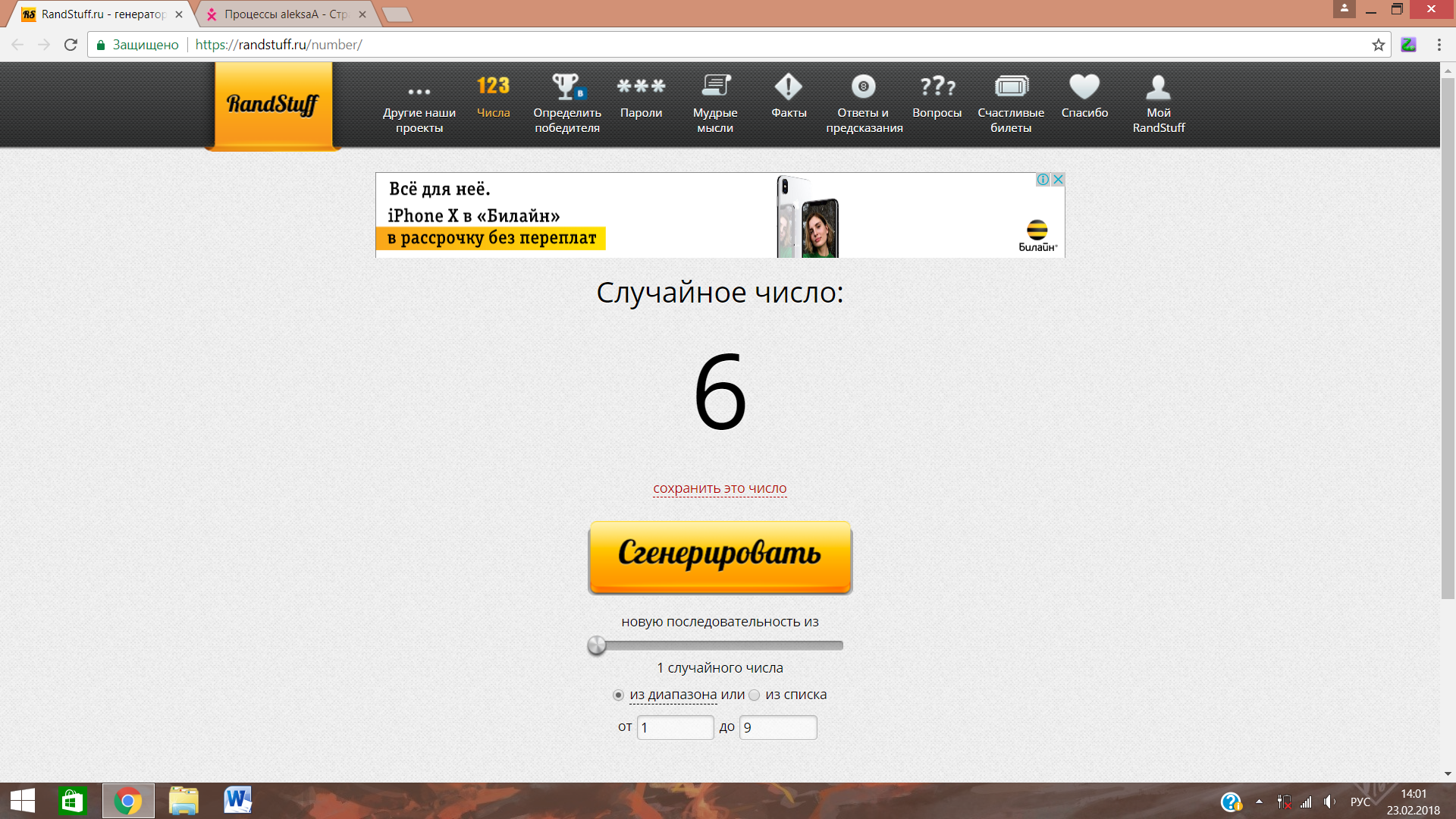Open the Счастливые билеты ticket icon
The height and width of the screenshot is (819, 1456).
pos(1011,86)
